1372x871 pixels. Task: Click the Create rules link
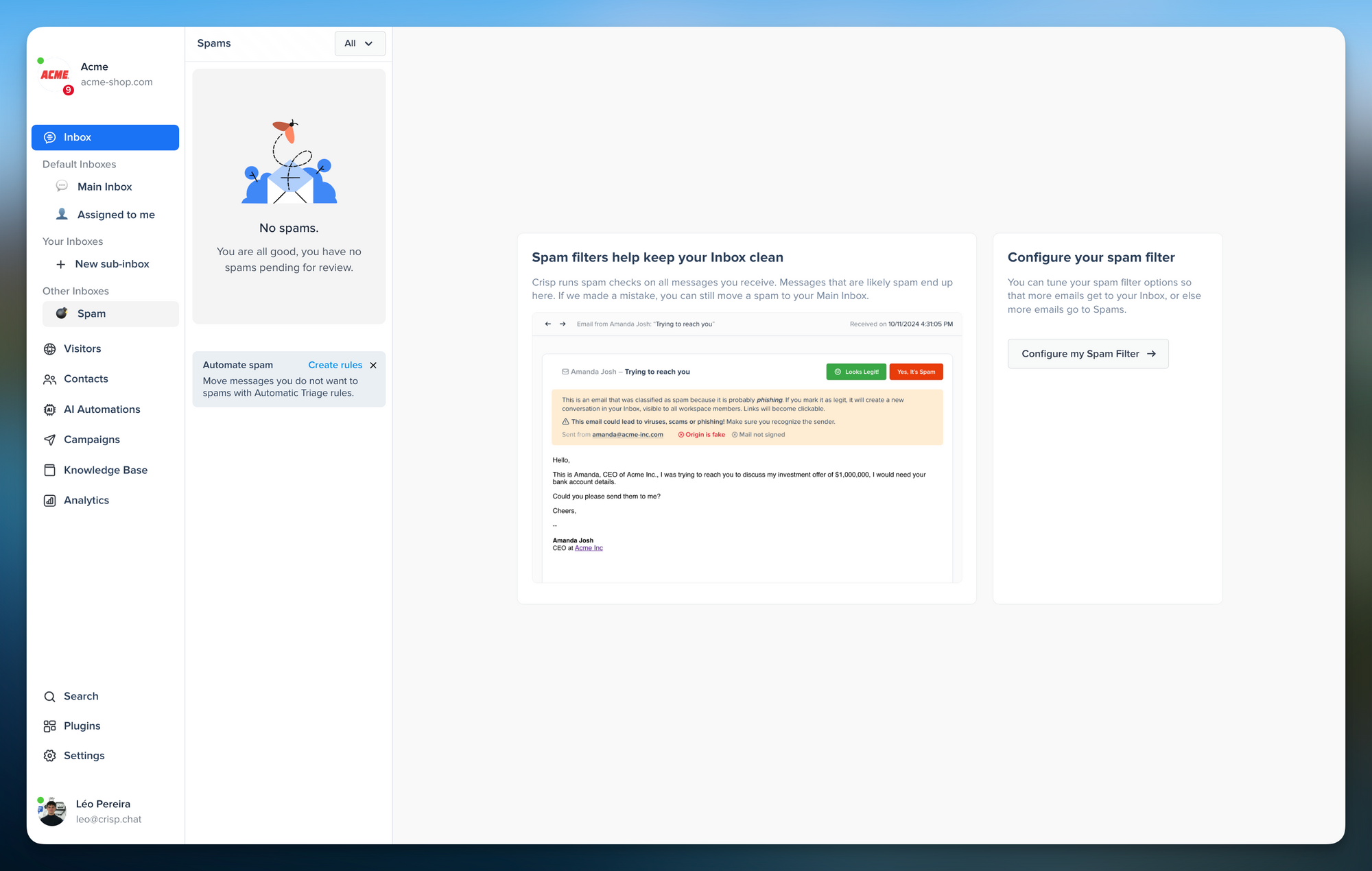coord(335,365)
